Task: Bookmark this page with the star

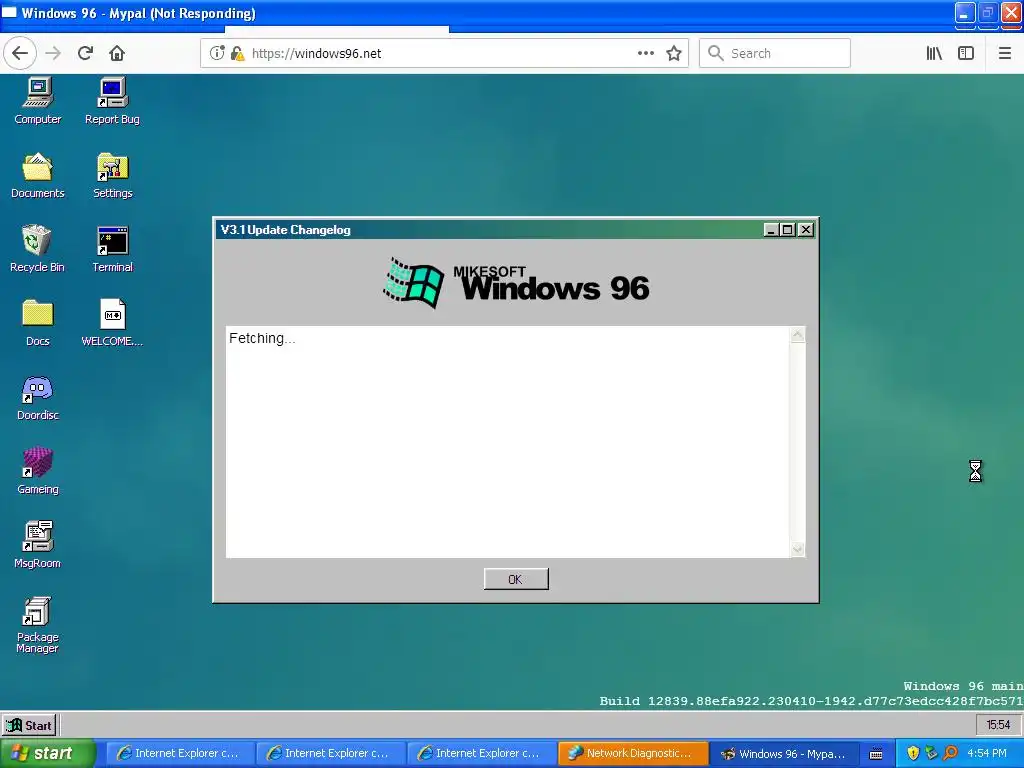Action: tap(674, 53)
